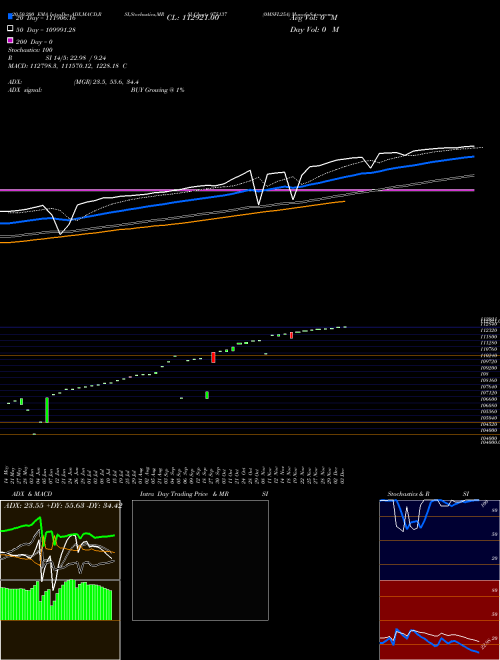The image size is (500, 660).
Task: Open the empty Intra Day Trading Price panel
Action: [200, 560]
